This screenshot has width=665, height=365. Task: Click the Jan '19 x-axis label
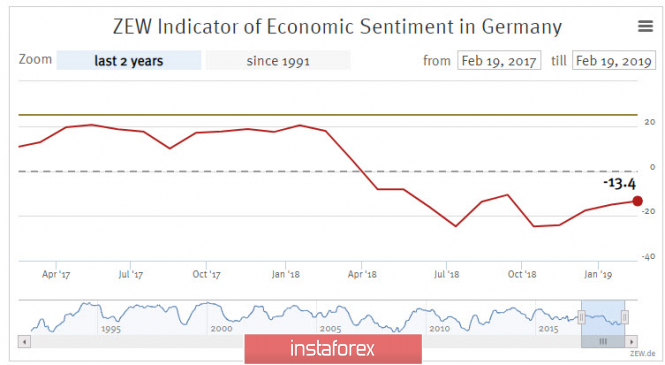(598, 274)
